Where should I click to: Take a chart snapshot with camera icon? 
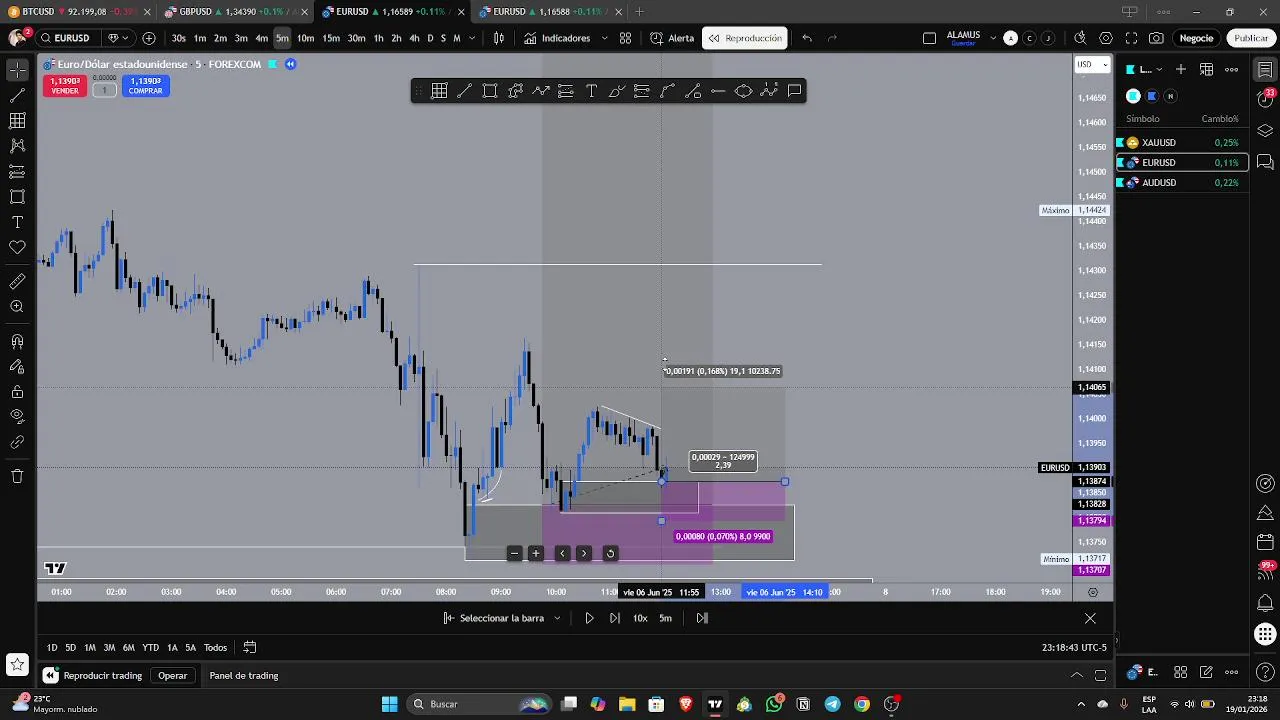1156,38
